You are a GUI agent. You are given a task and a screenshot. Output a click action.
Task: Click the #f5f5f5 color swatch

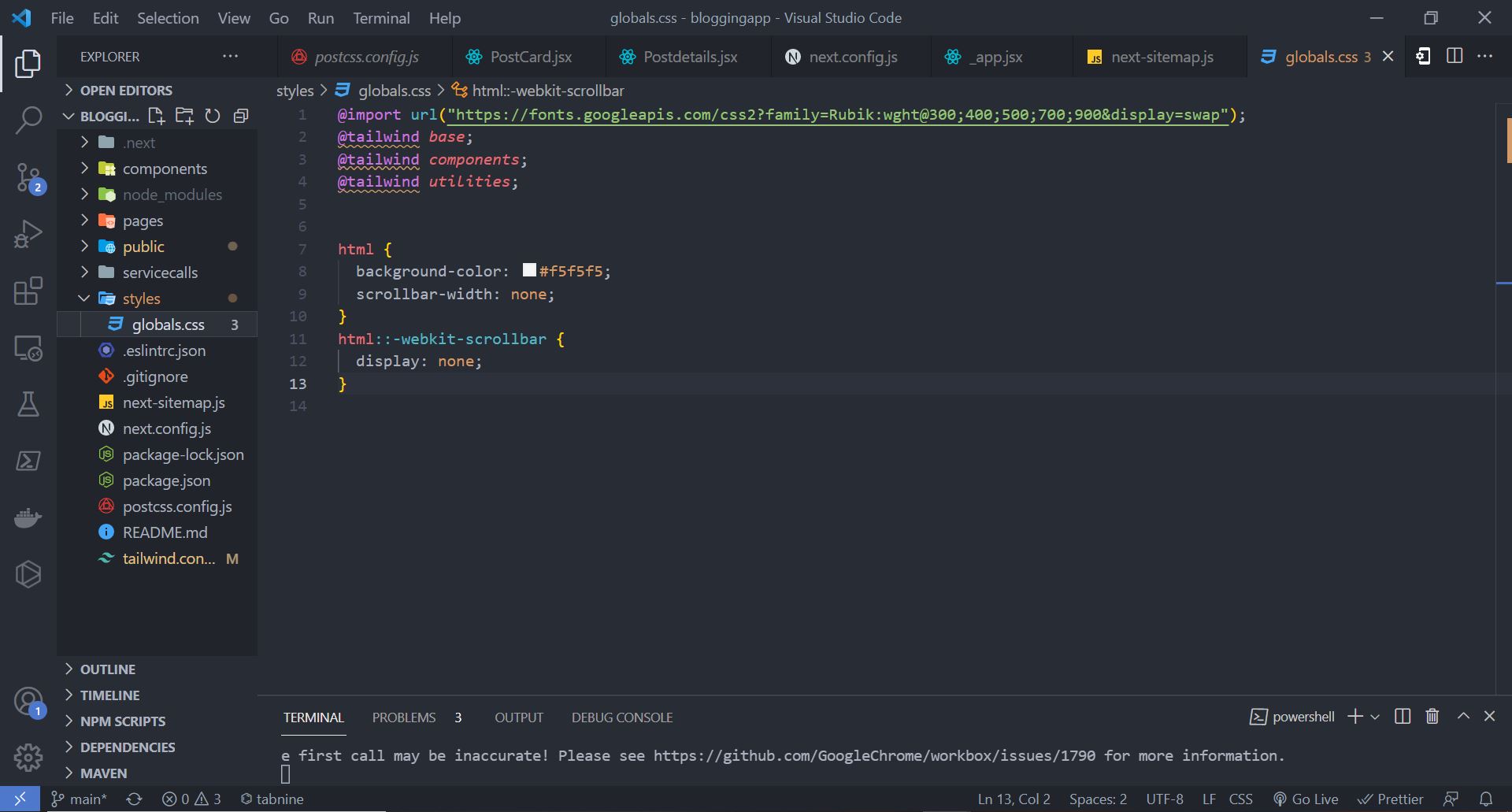click(x=528, y=270)
